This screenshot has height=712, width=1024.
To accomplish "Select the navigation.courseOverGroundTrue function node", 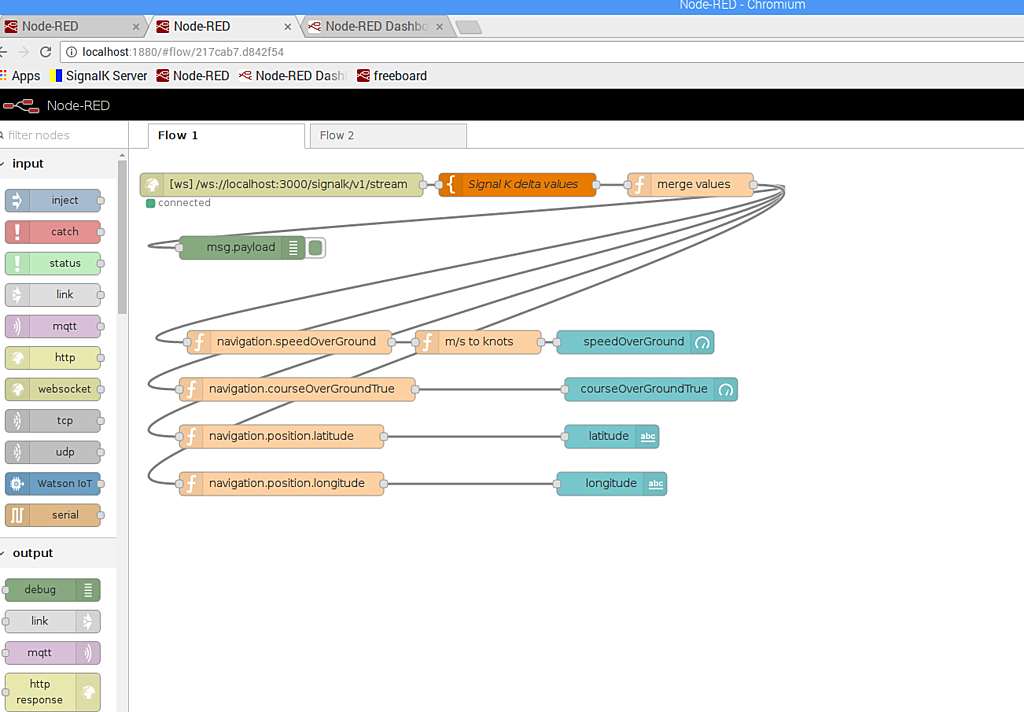I will pos(297,389).
